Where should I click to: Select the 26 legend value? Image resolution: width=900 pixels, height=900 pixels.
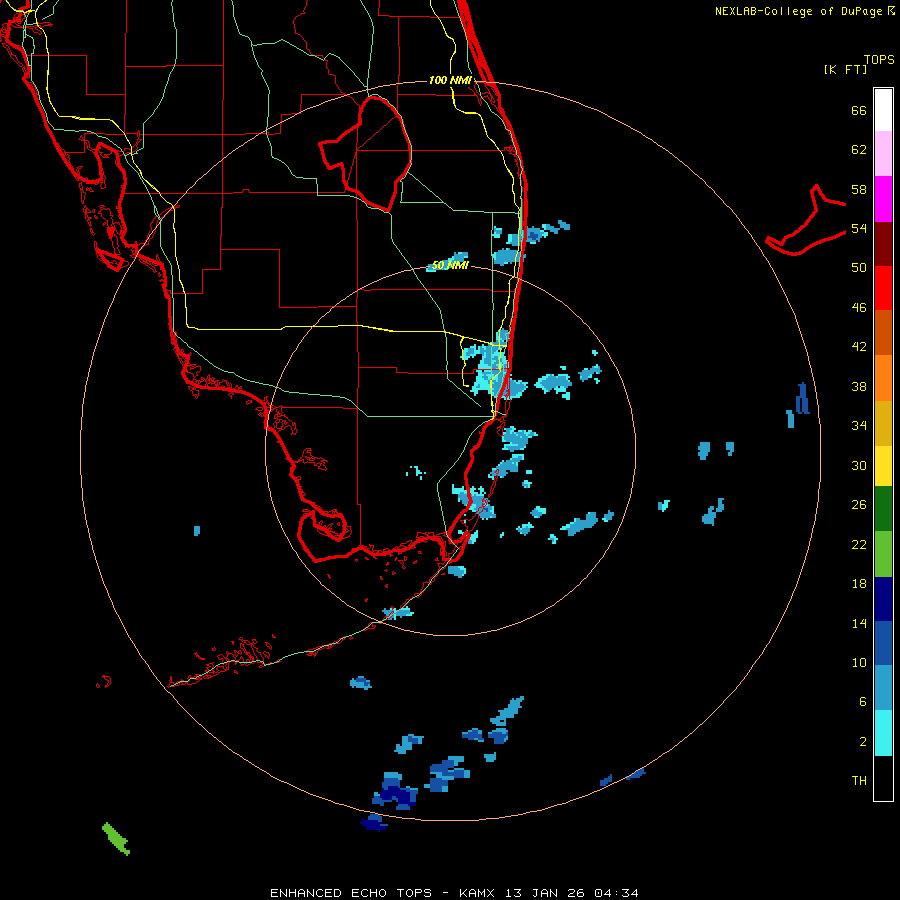[x=859, y=505]
